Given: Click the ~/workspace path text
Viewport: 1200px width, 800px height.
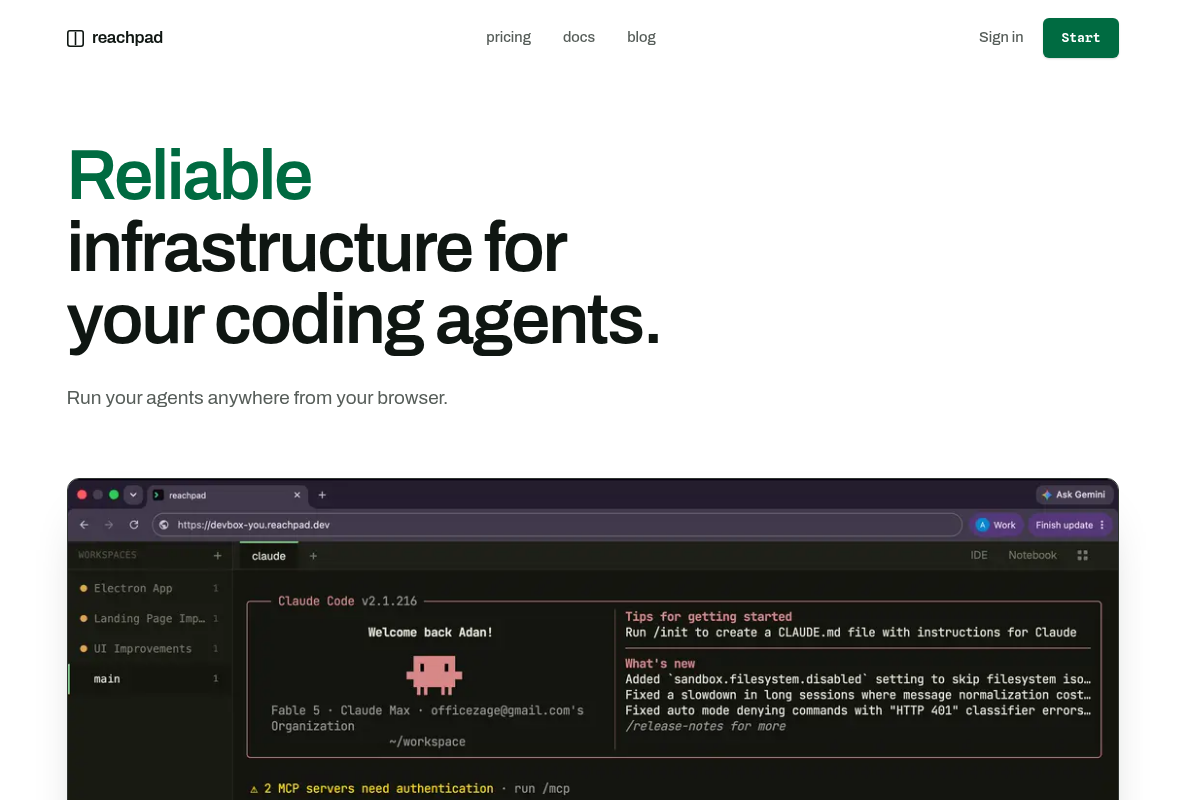Looking at the screenshot, I should point(427,742).
